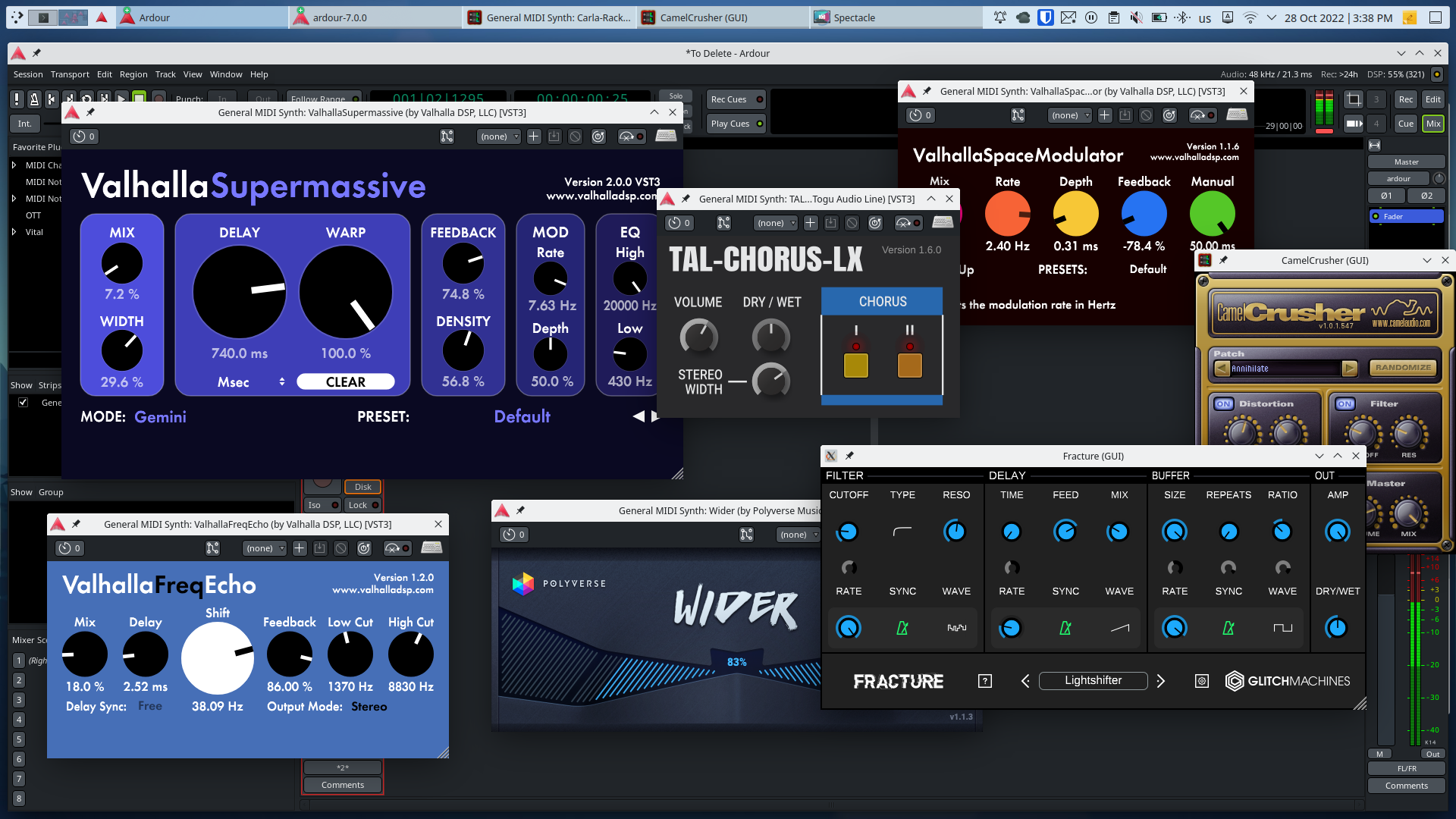The height and width of the screenshot is (819, 1456).
Task: Open pin connections in the TAL-Chorus window
Action: [x=723, y=223]
